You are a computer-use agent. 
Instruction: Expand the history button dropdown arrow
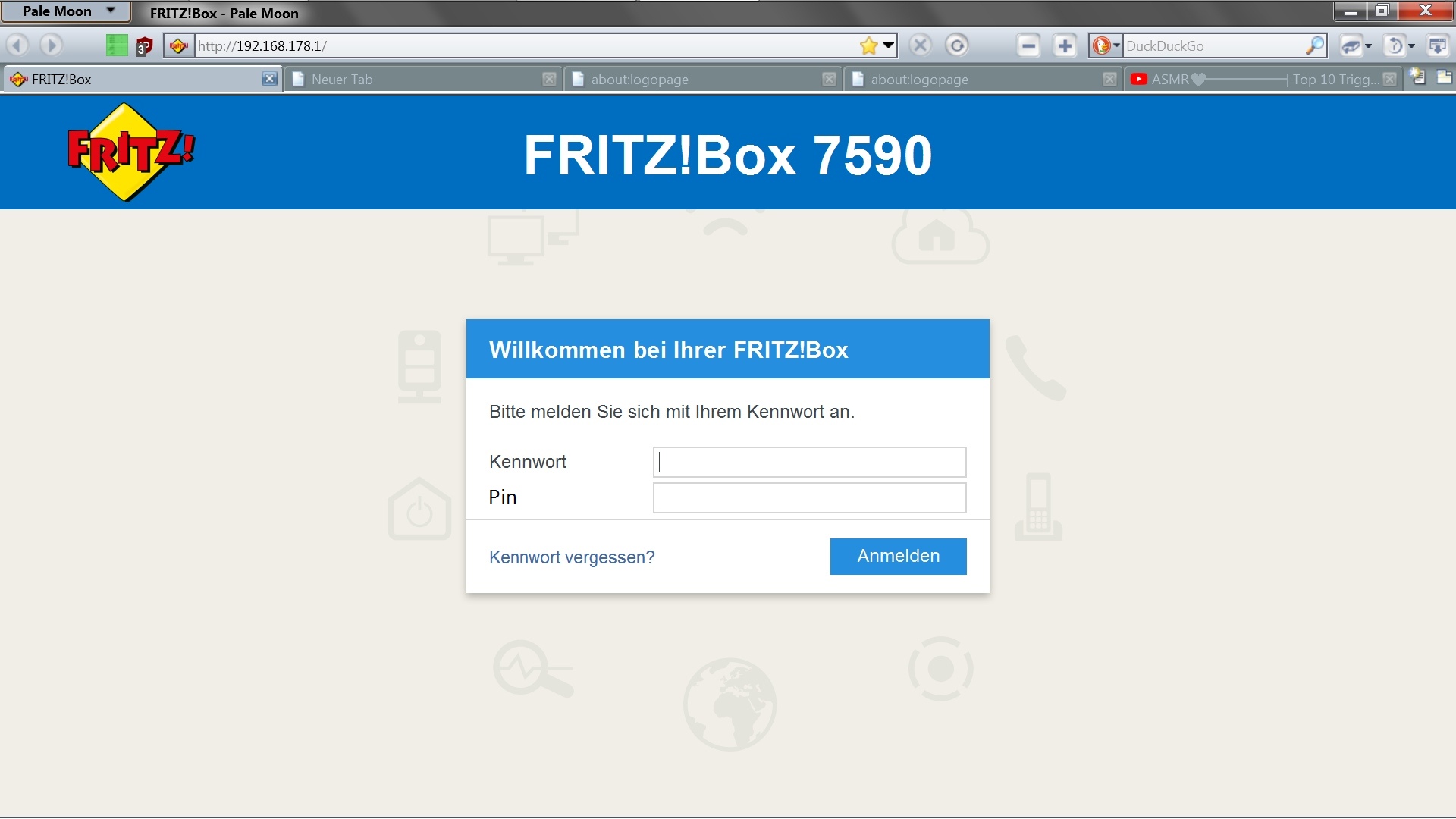coord(1411,46)
